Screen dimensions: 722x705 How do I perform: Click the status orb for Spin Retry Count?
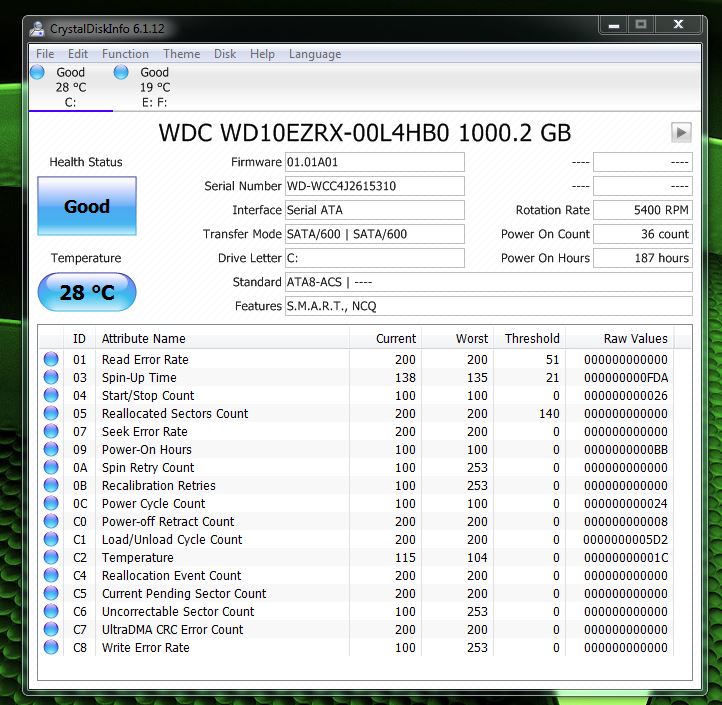coord(51,467)
